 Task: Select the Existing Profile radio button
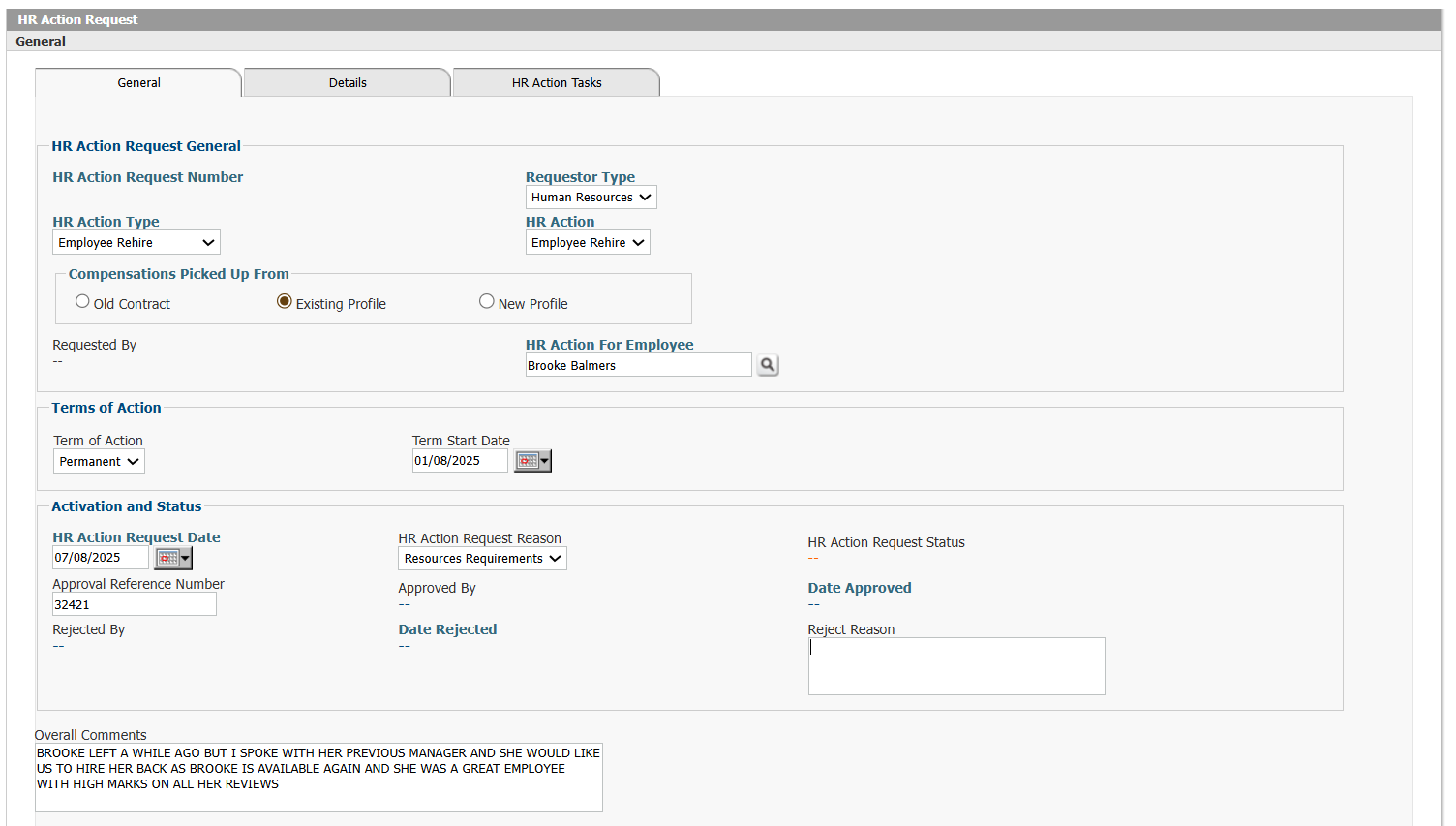tap(285, 302)
